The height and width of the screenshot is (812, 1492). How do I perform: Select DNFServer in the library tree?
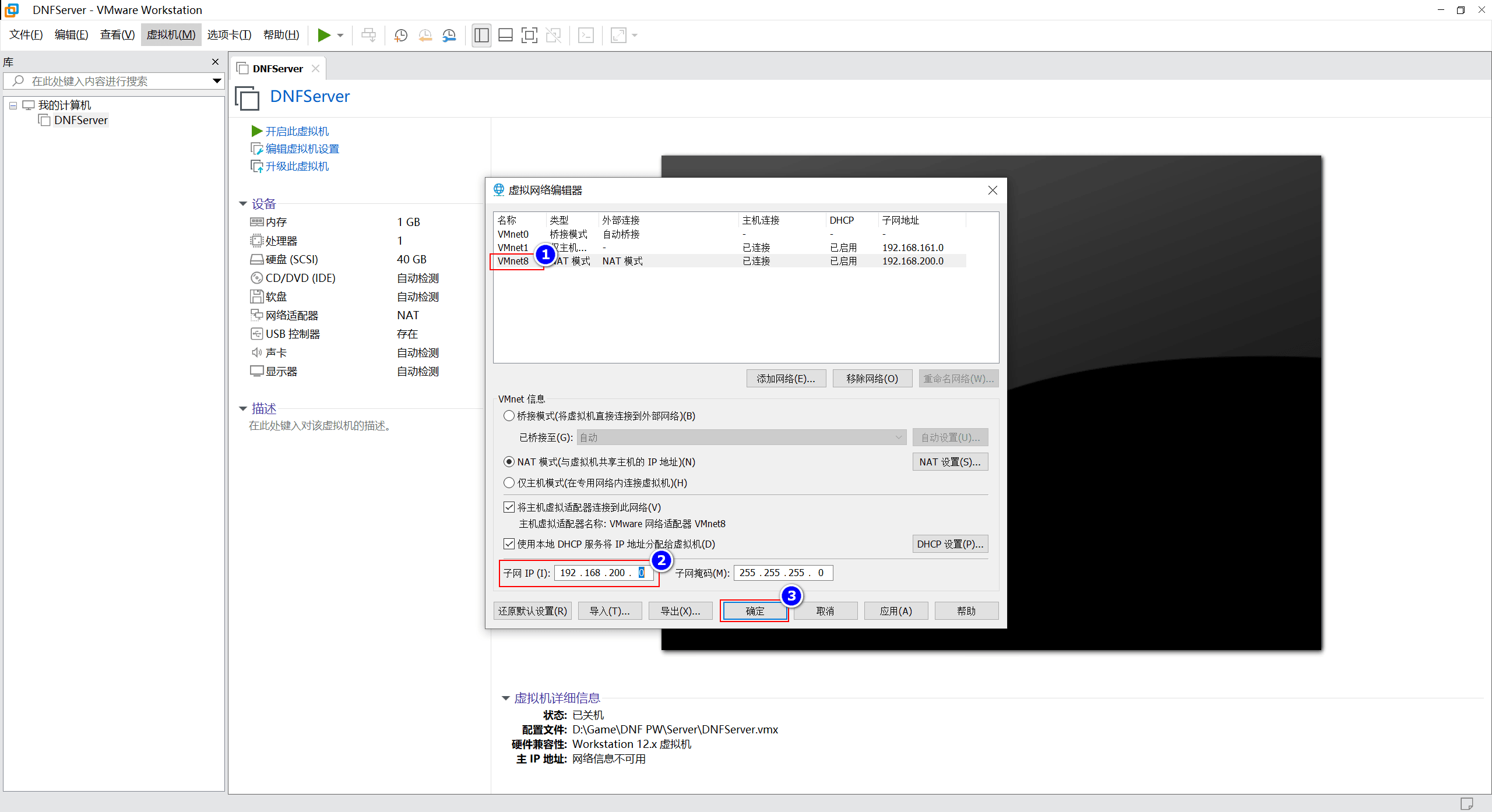coord(81,120)
